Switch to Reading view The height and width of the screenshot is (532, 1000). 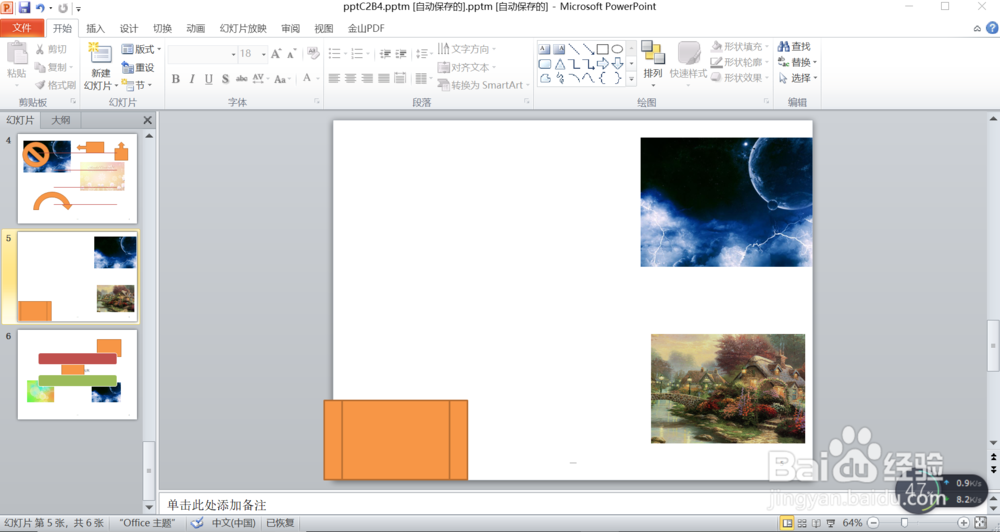coord(816,523)
